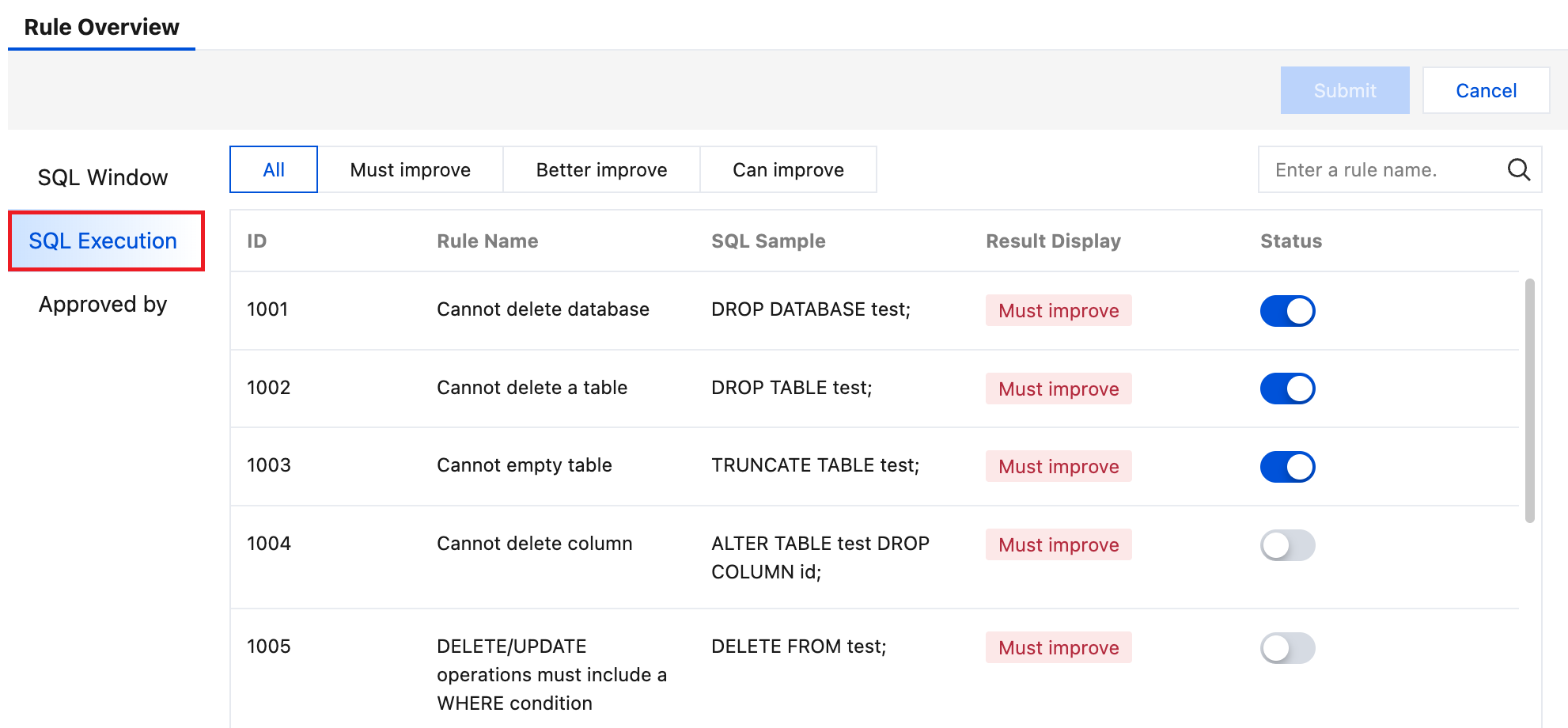Click the rule list vertical scrollbar

[1529, 400]
